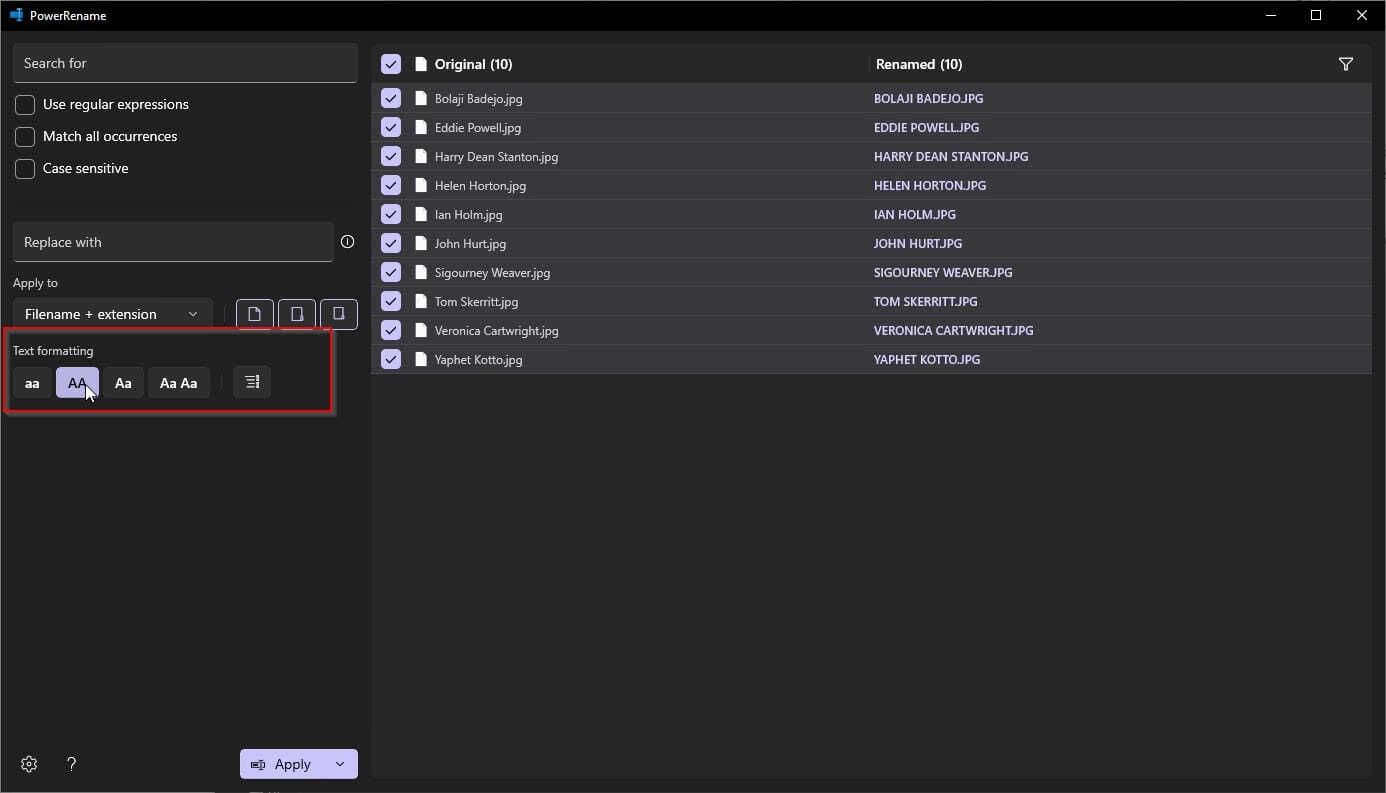Viewport: 1386px width, 793px height.
Task: Choose title case 'Aa' formatting
Action: pyautogui.click(x=123, y=383)
